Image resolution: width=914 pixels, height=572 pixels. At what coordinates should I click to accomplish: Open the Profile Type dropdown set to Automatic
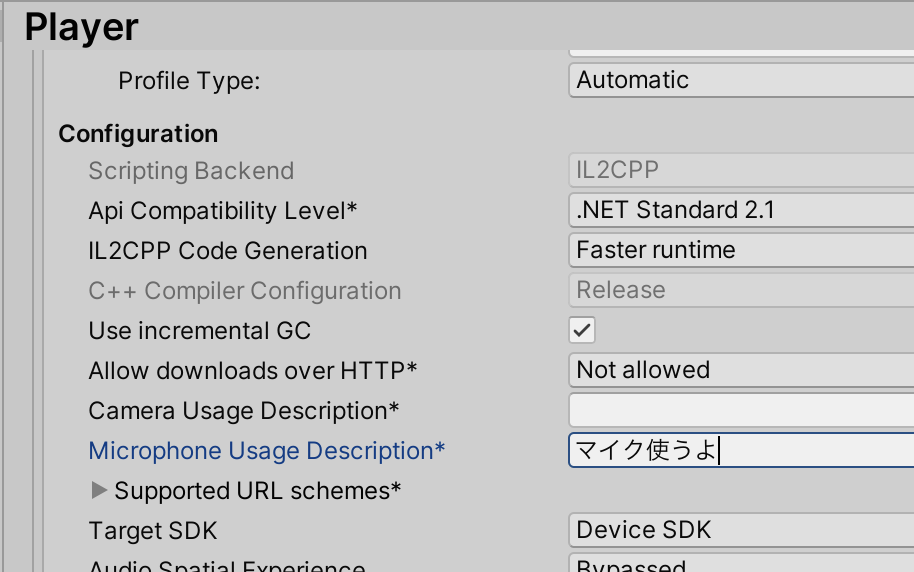click(x=741, y=80)
